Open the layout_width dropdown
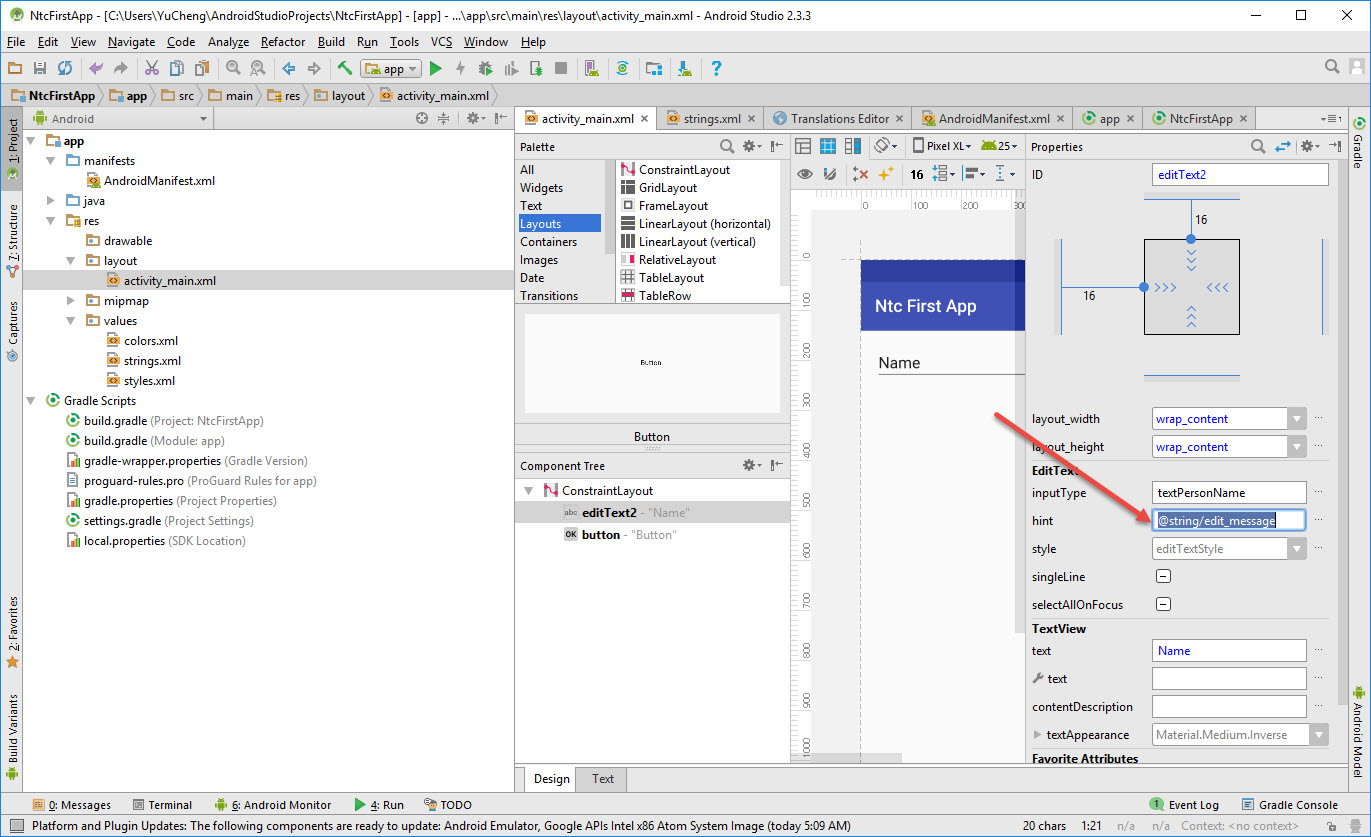 pos(1297,419)
